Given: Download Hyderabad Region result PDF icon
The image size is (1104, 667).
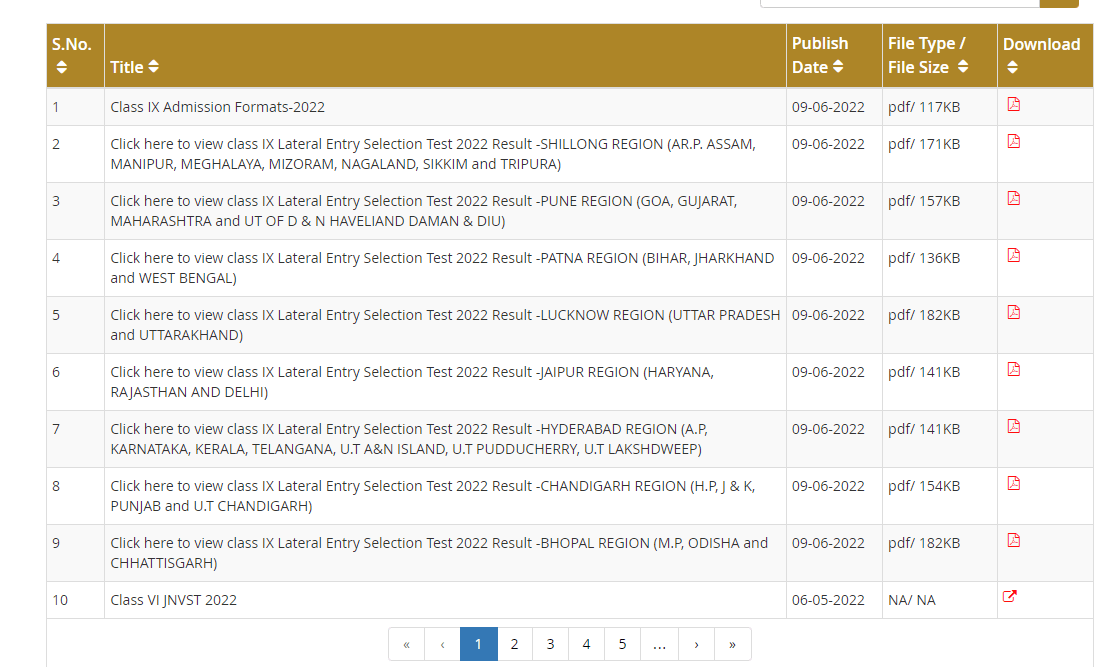Looking at the screenshot, I should (x=1013, y=426).
